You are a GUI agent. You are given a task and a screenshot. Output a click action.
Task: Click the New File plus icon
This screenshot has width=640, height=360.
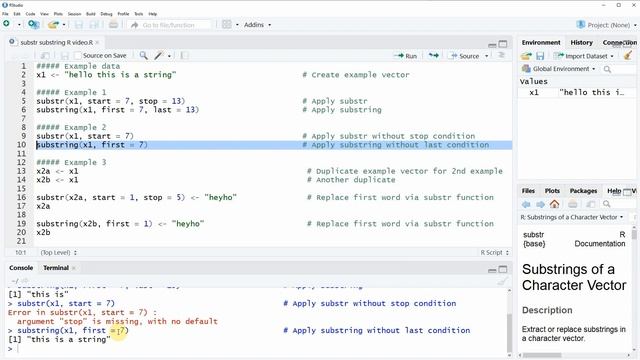point(7,24)
